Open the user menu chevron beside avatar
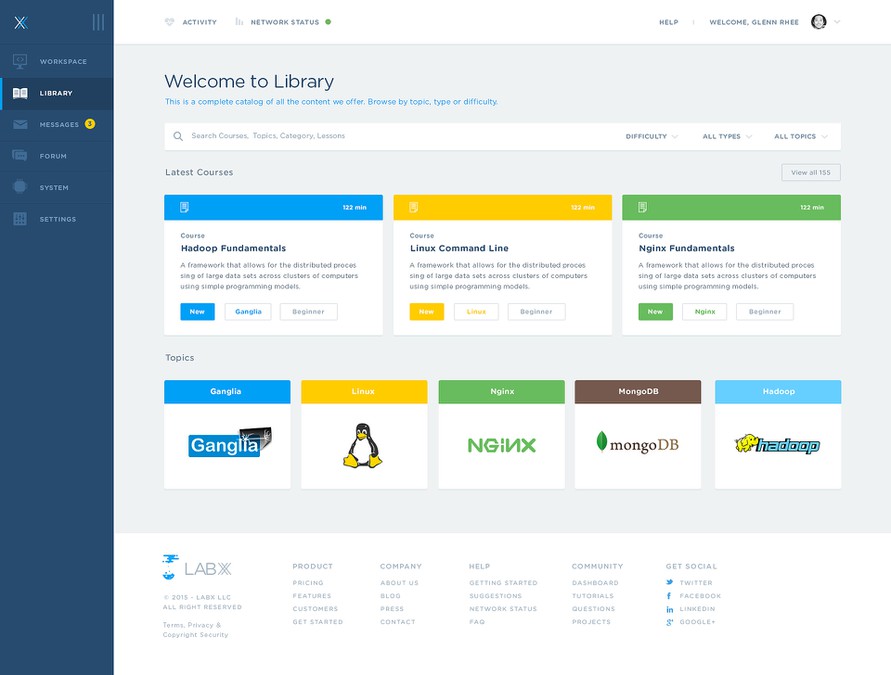891x675 pixels. tap(837, 22)
